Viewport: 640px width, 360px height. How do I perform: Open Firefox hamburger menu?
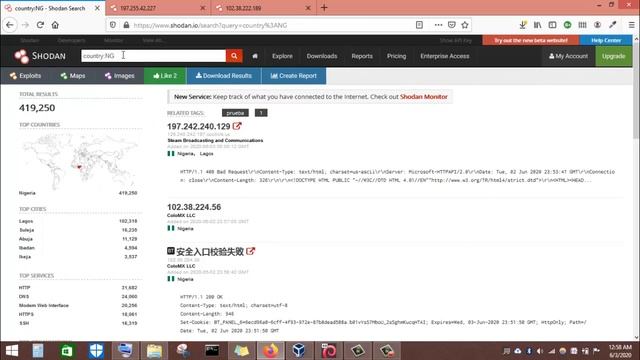631,25
